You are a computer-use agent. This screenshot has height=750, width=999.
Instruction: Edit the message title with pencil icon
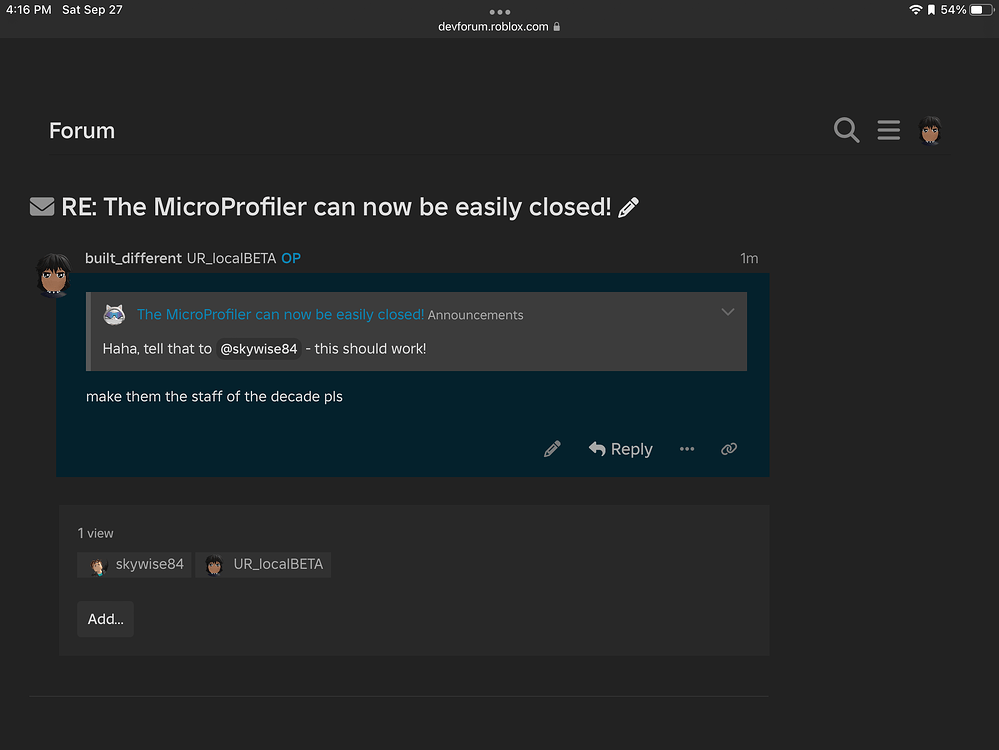coord(628,207)
